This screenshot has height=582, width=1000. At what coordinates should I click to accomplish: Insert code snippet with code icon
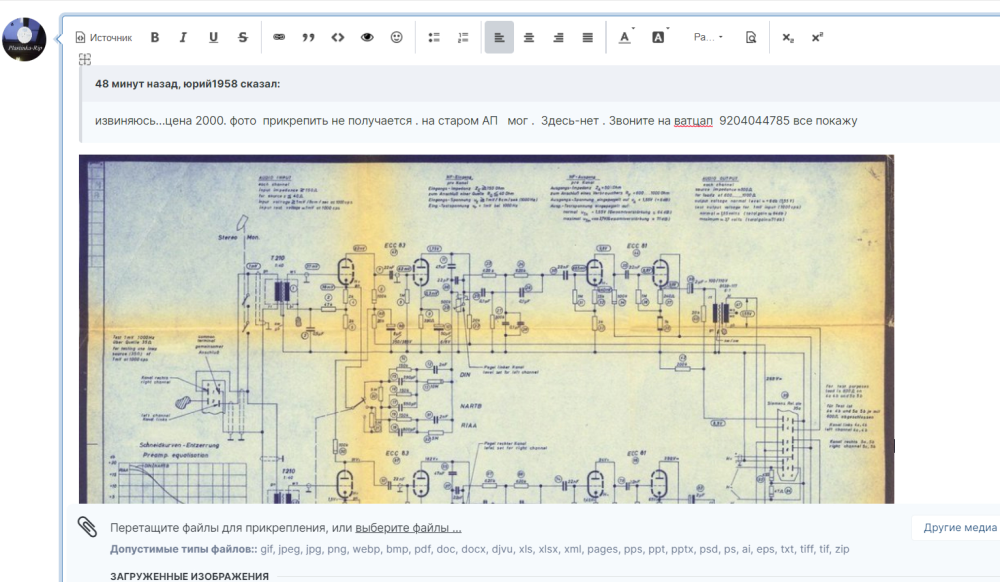coord(338,38)
